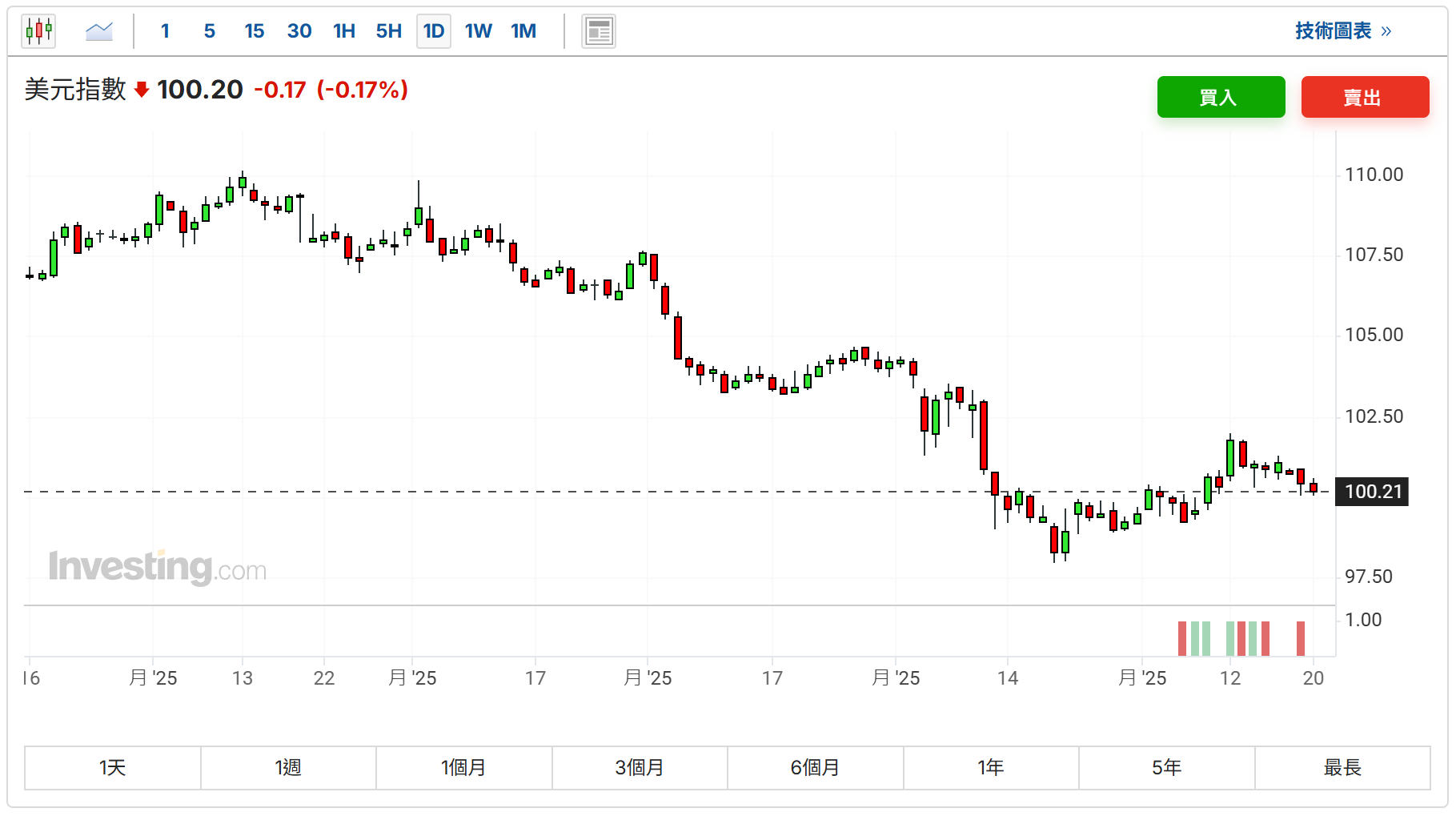
Task: Set range to 1個月
Action: [464, 768]
